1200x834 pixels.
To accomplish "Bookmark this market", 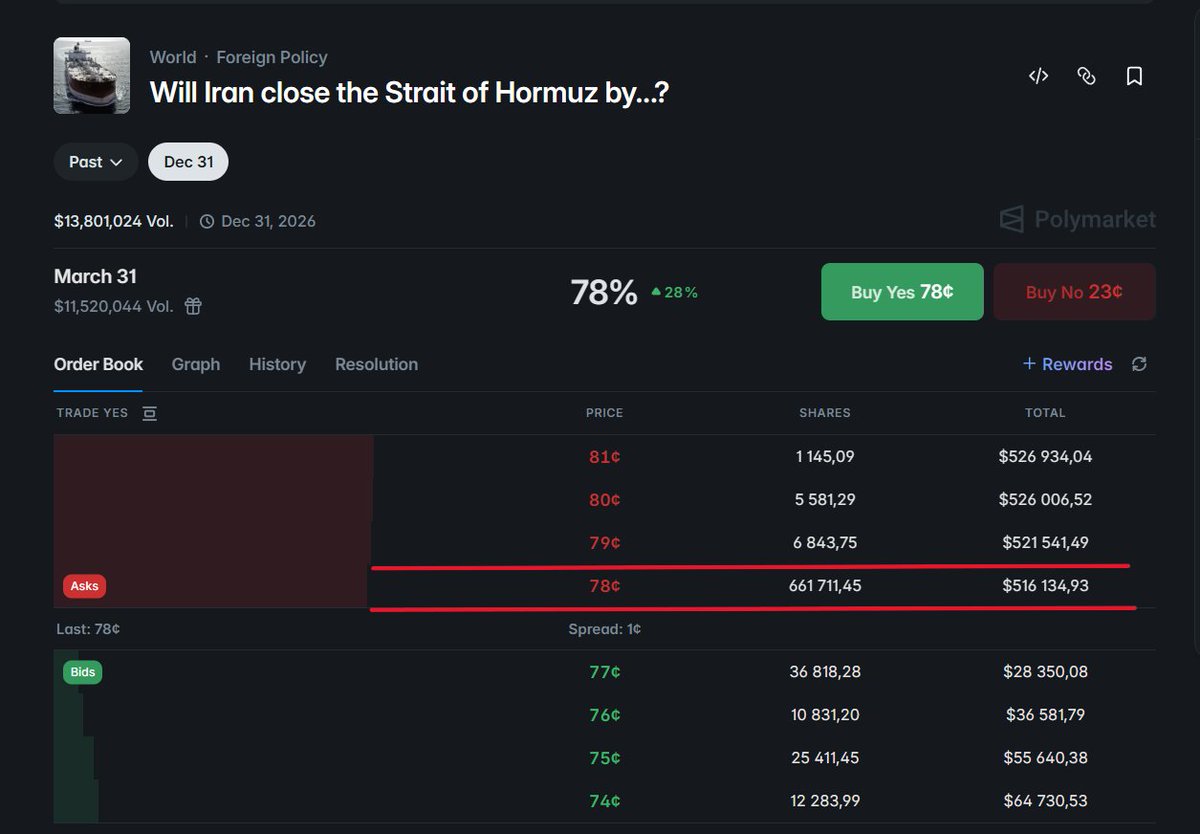I will tap(1134, 76).
